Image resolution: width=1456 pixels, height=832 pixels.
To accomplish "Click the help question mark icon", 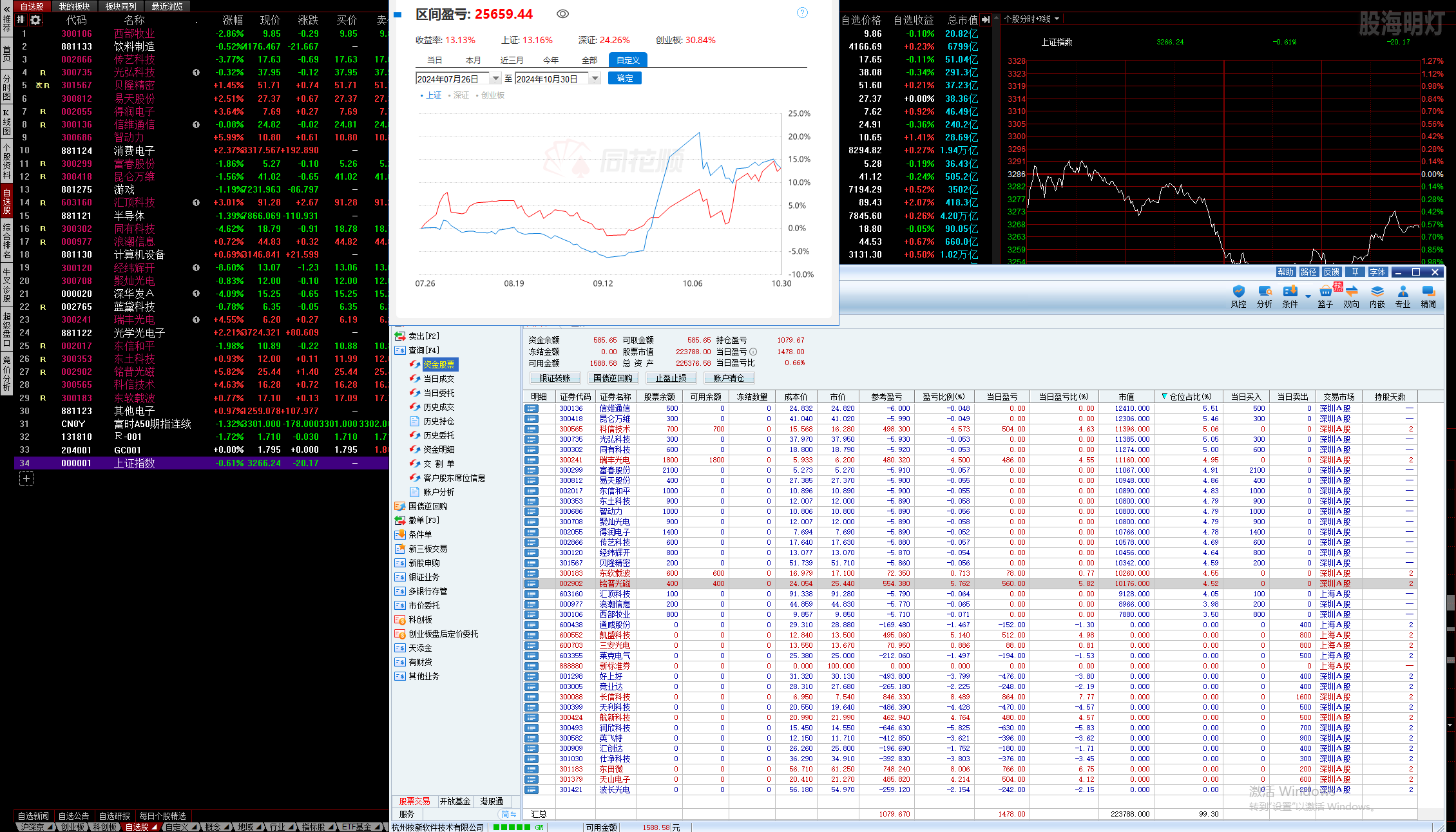I will (802, 13).
